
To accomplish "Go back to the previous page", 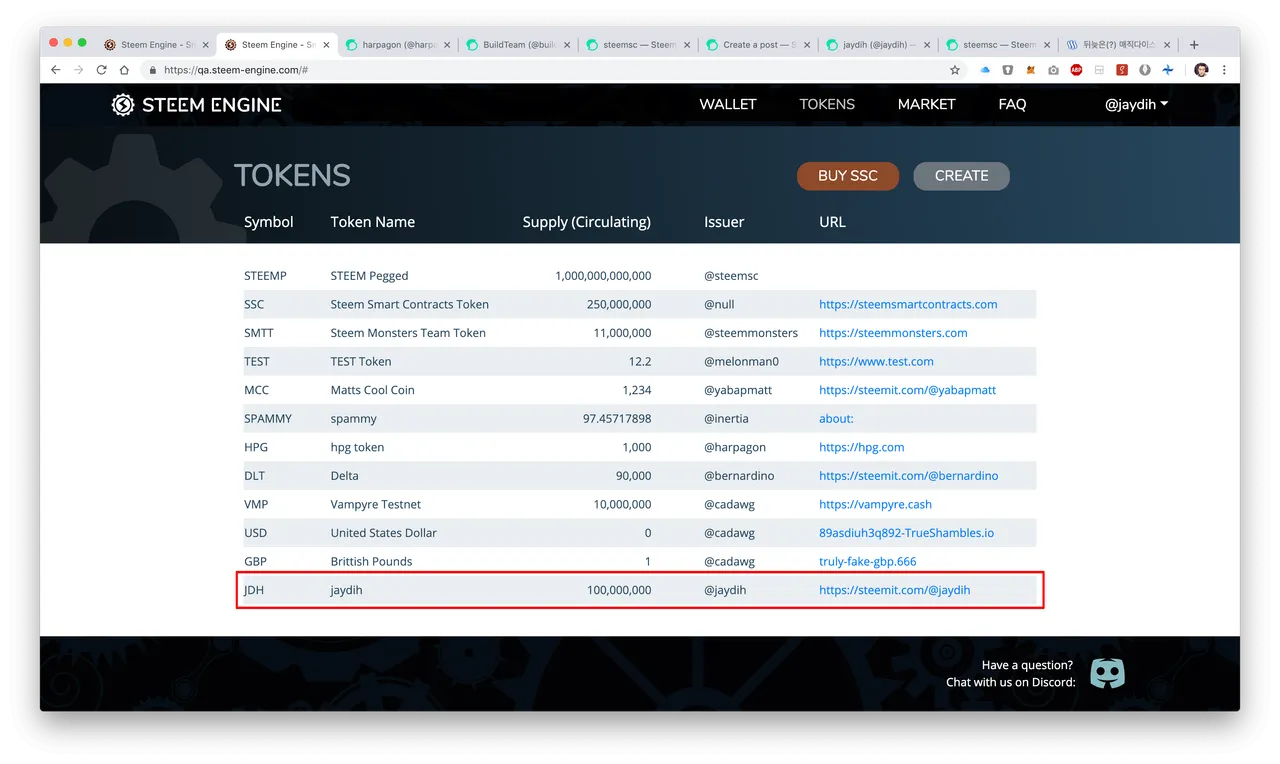I will pyautogui.click(x=56, y=70).
